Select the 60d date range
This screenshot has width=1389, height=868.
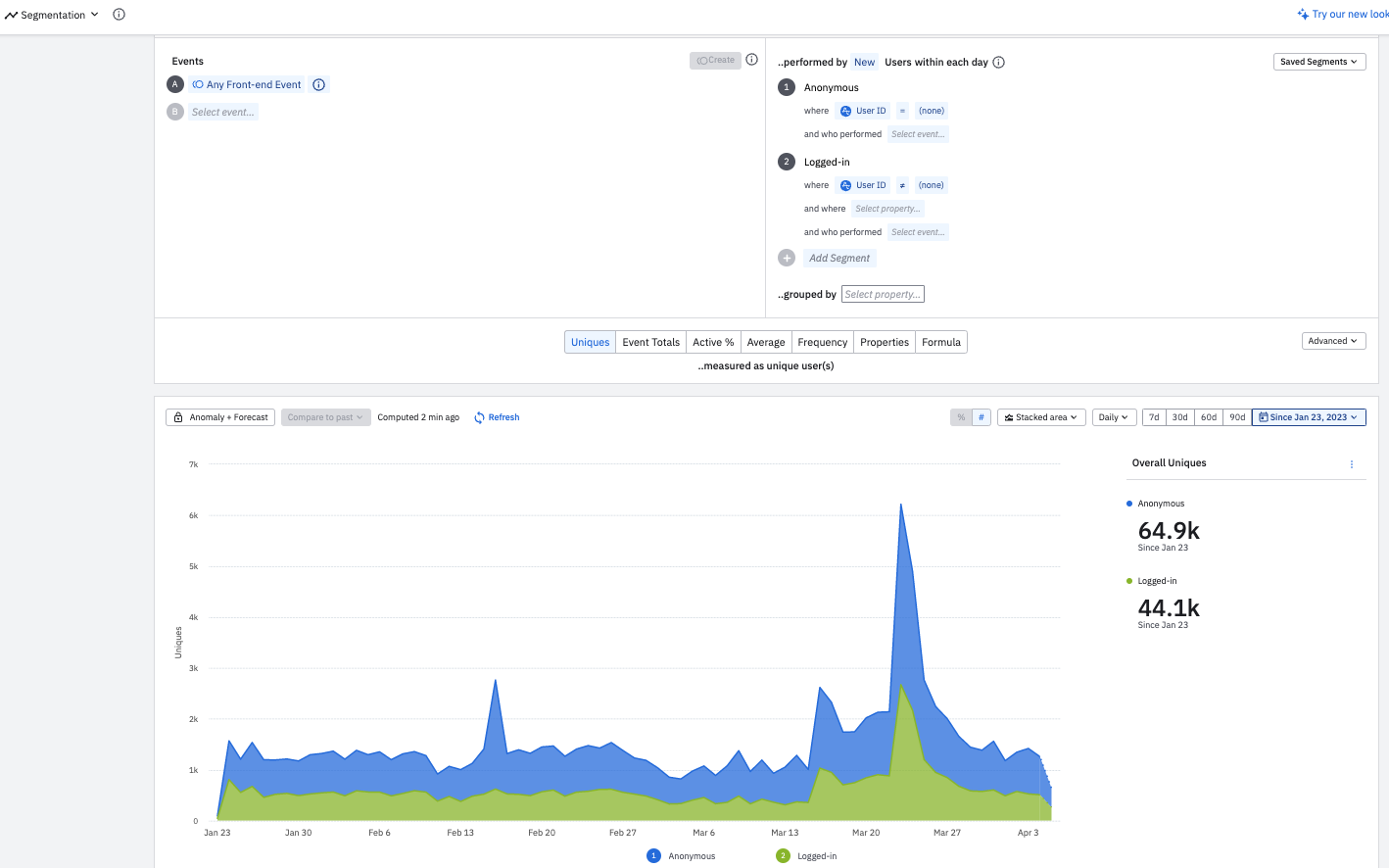tap(1209, 417)
